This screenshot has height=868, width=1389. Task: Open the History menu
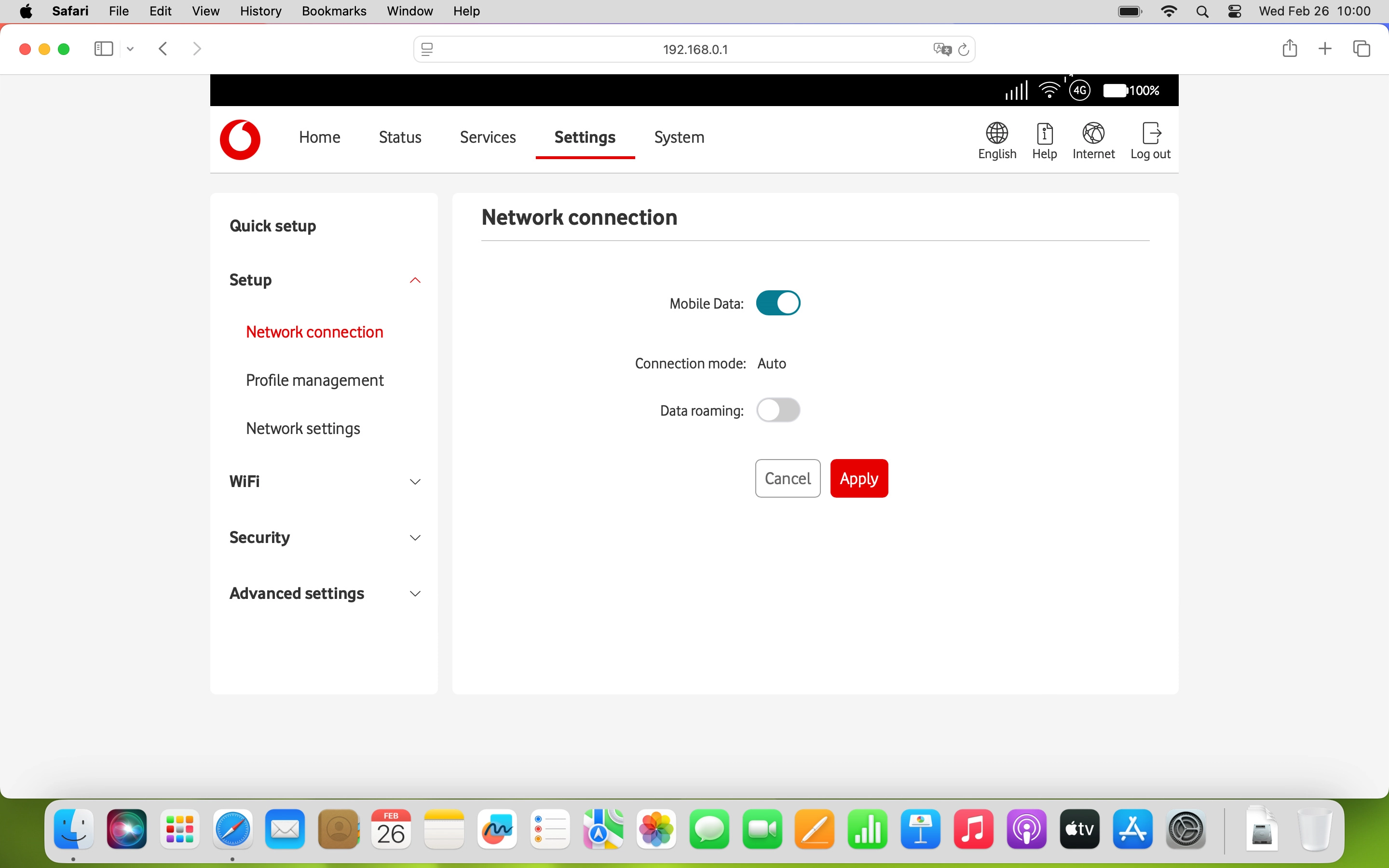(x=260, y=11)
